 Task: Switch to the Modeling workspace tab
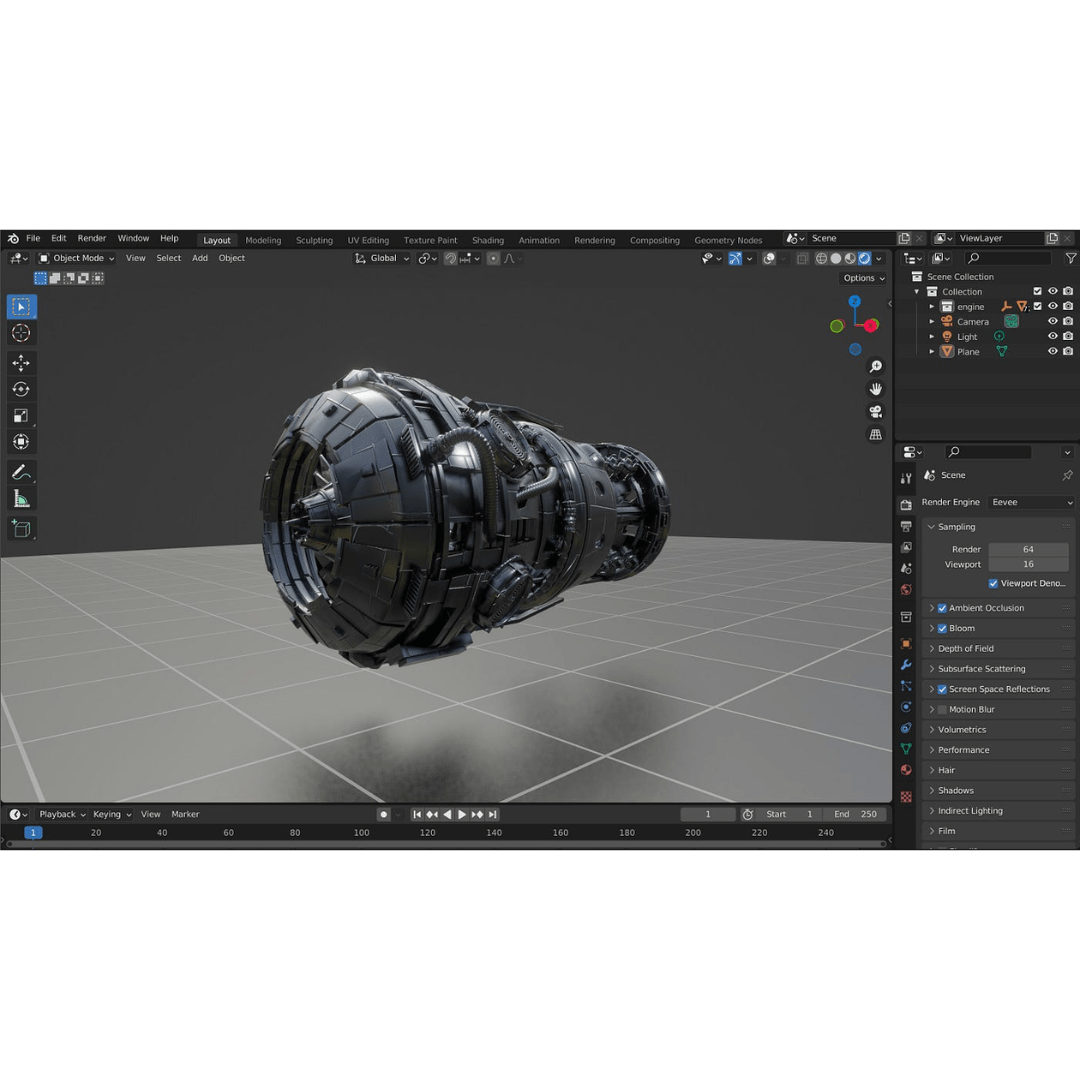click(x=263, y=240)
